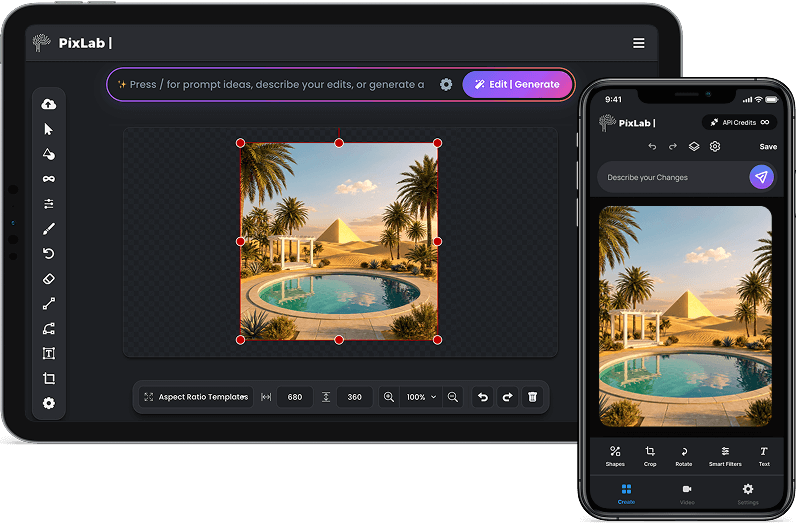797x523 pixels.
Task: Select the Rotate tool on phone
Action: (x=684, y=456)
